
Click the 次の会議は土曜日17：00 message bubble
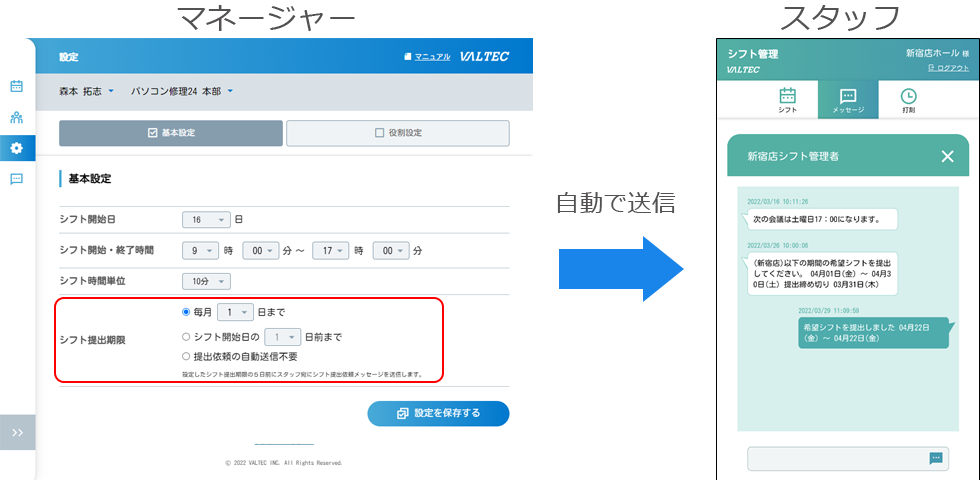tap(819, 219)
